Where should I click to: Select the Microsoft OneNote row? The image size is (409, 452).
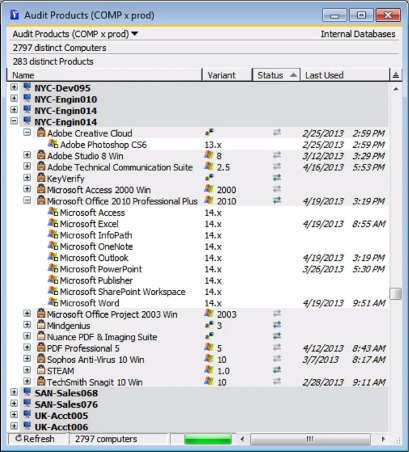click(197, 246)
